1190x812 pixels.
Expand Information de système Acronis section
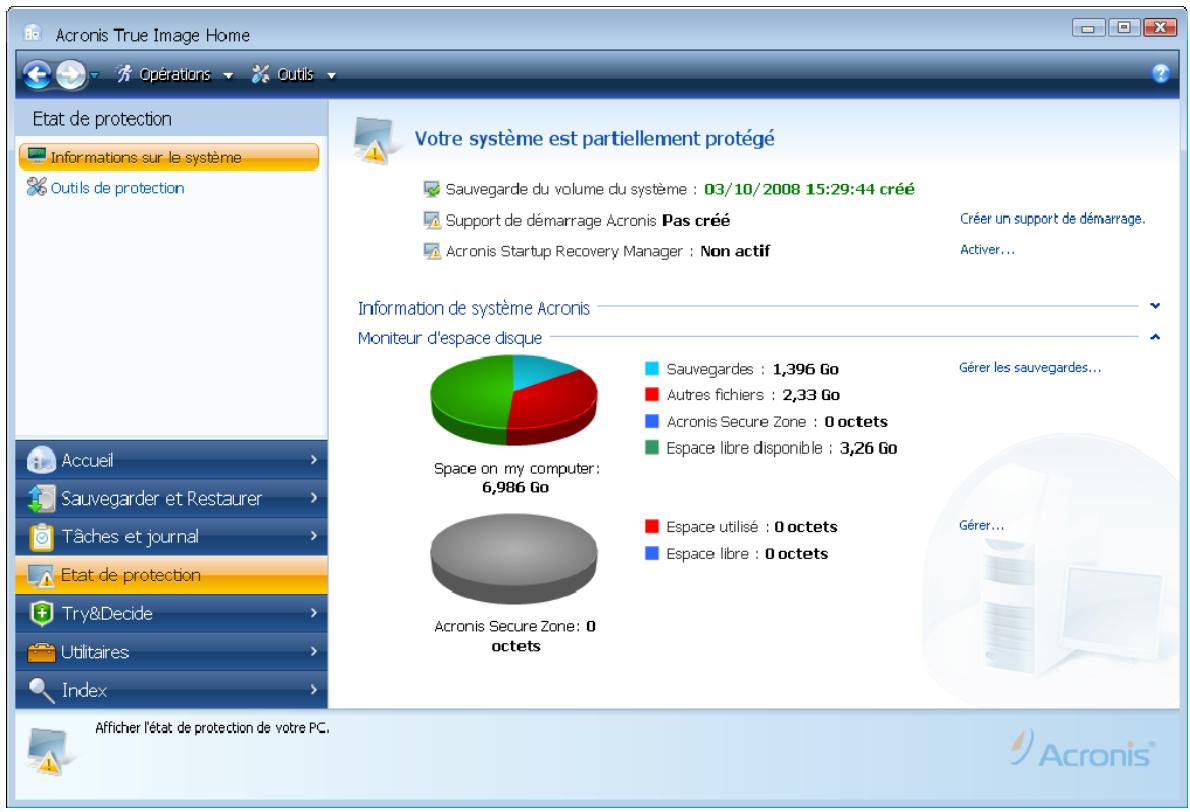point(1154,306)
